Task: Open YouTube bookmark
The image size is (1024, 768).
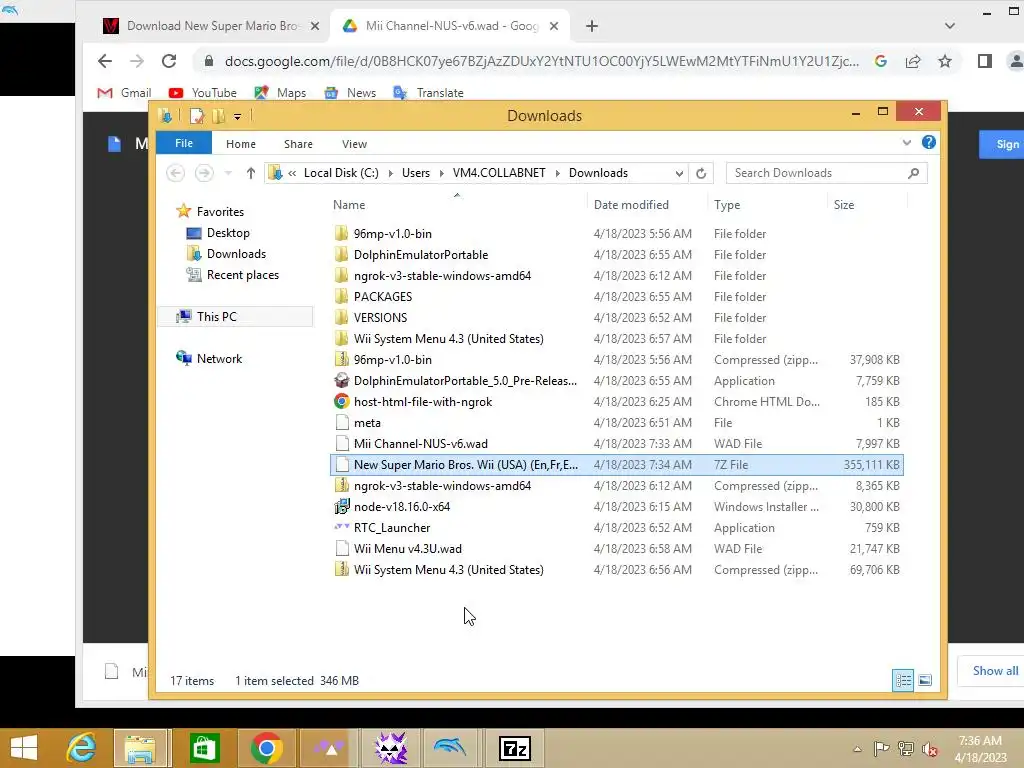Action: point(202,93)
